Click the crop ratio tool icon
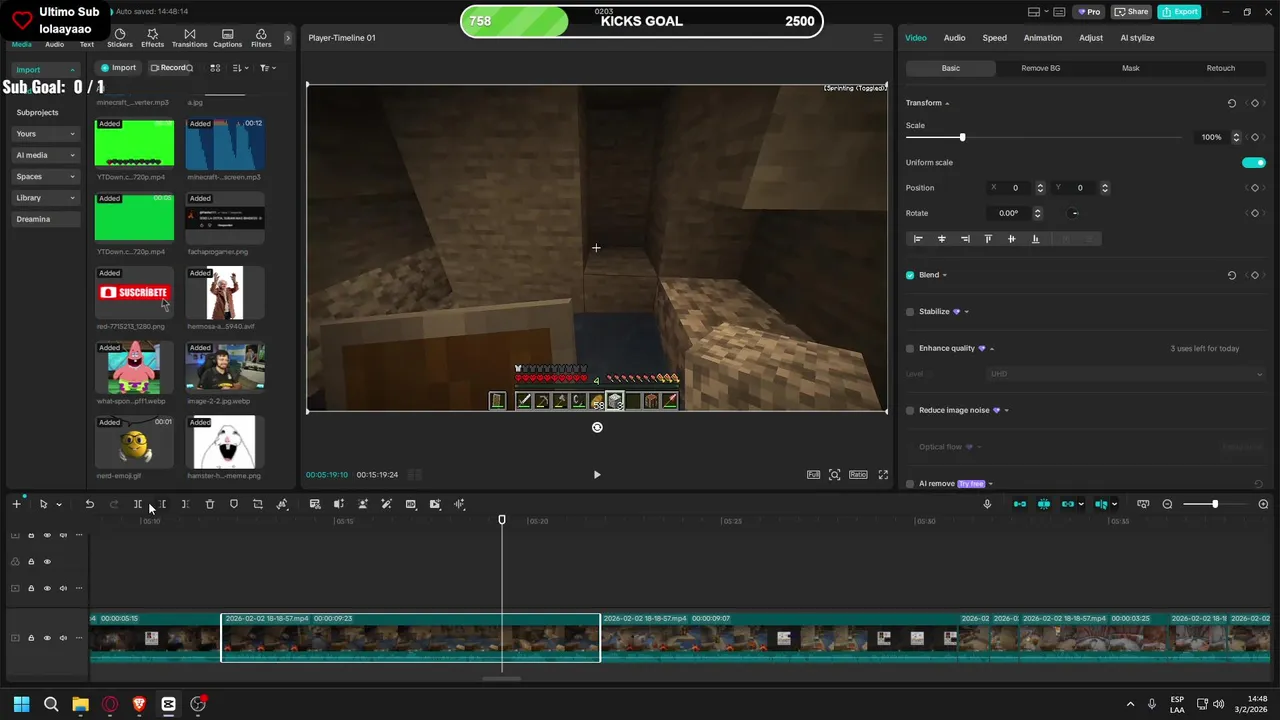 [x=258, y=504]
